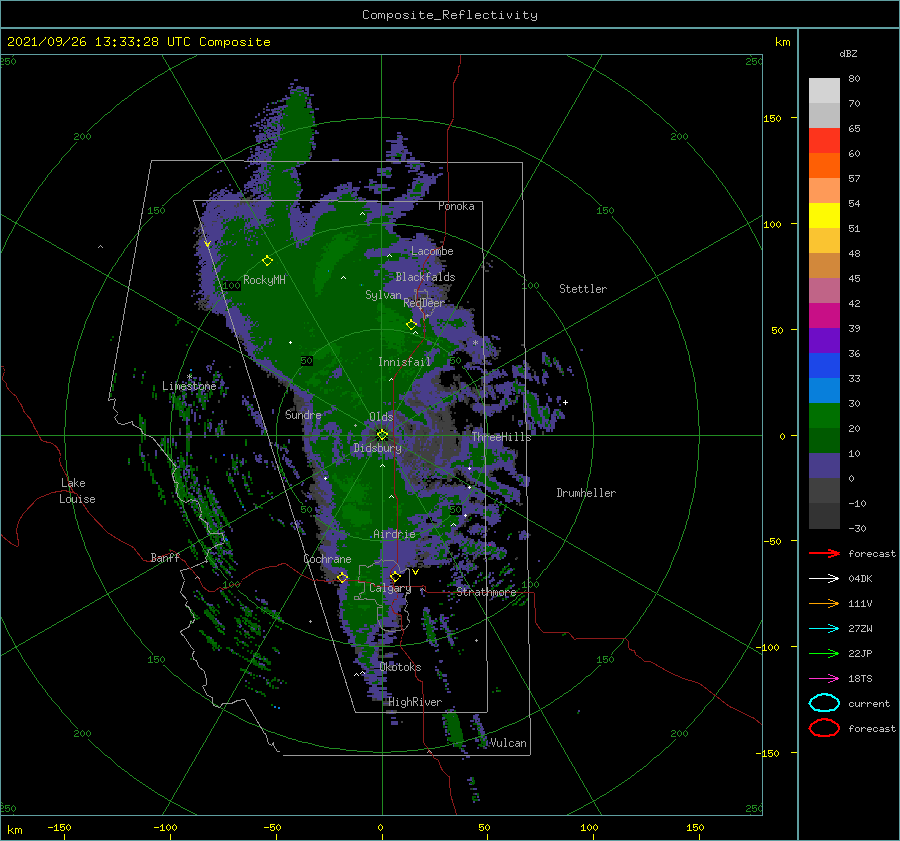
Task: Select the 42 dBZ pink color swatch
Action: coord(824,290)
